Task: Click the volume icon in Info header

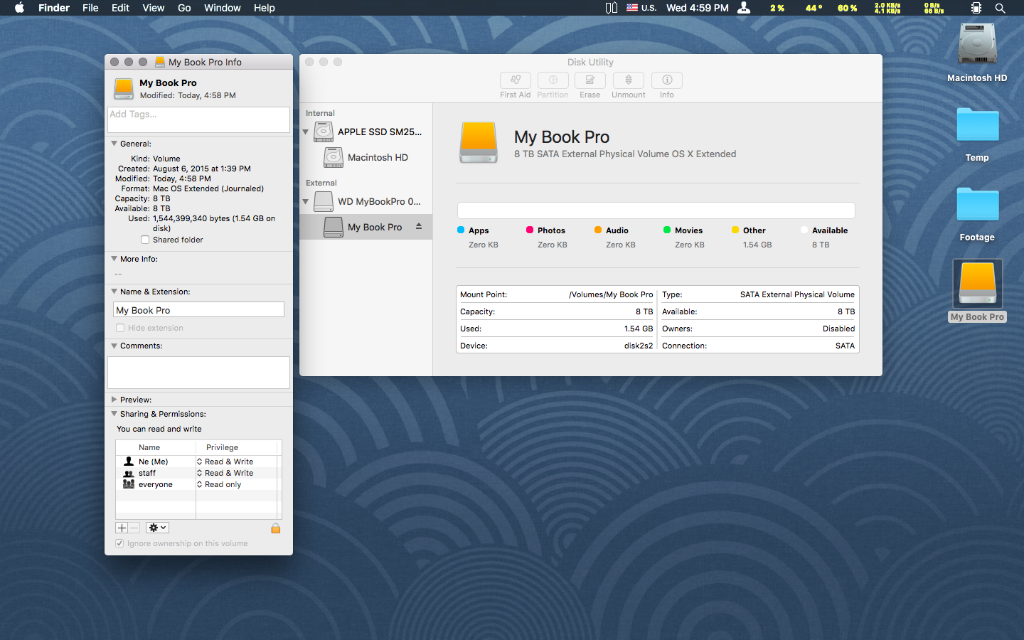Action: (x=123, y=88)
